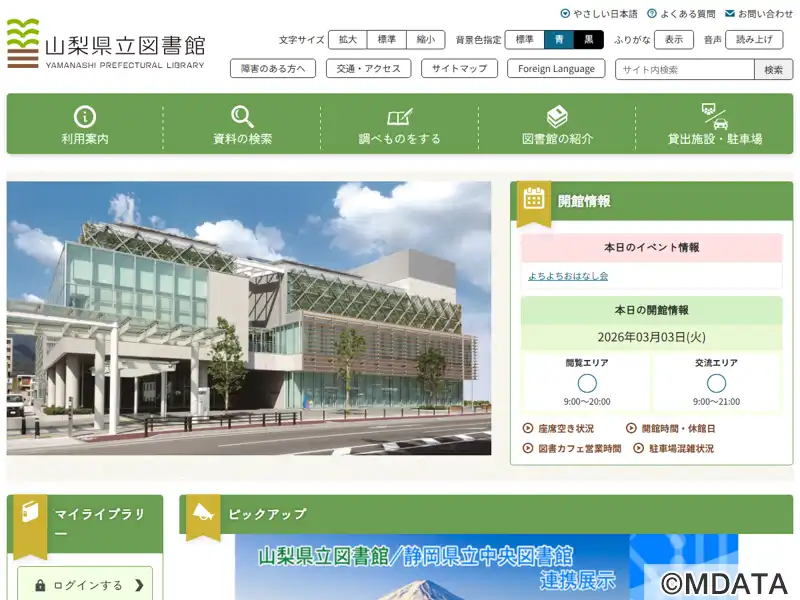This screenshot has height=600, width=800.
Task: Click the 利用案内 info icon
Action: pyautogui.click(x=85, y=116)
